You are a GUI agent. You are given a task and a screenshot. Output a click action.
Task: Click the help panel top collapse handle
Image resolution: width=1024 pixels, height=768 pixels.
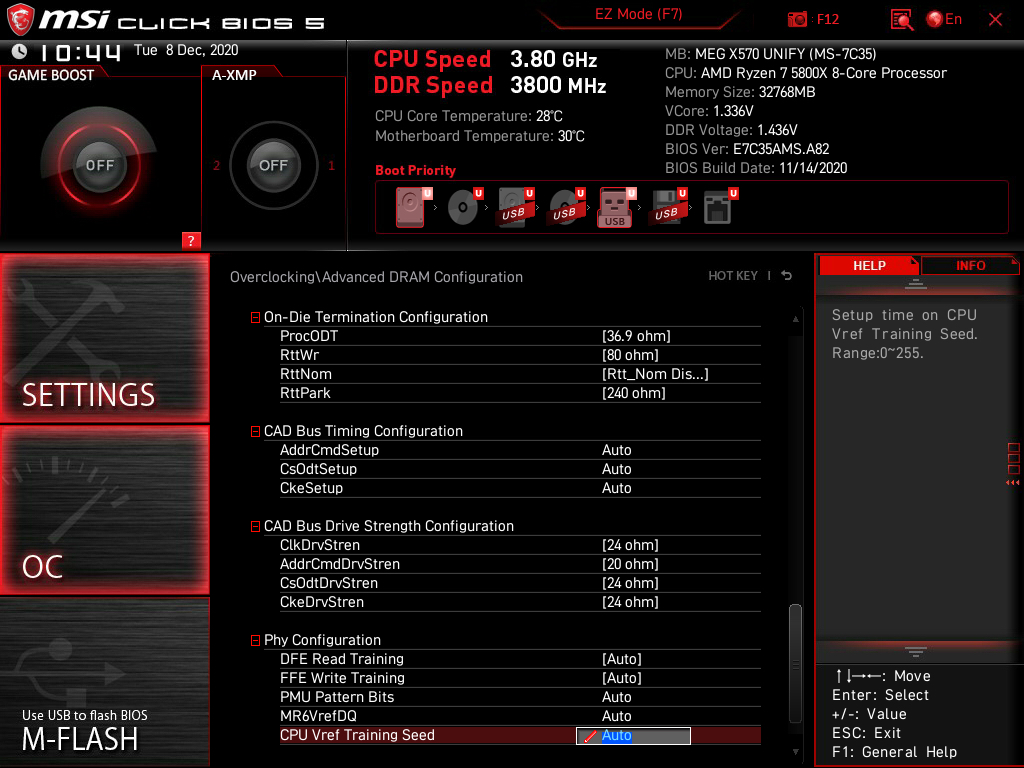click(916, 283)
